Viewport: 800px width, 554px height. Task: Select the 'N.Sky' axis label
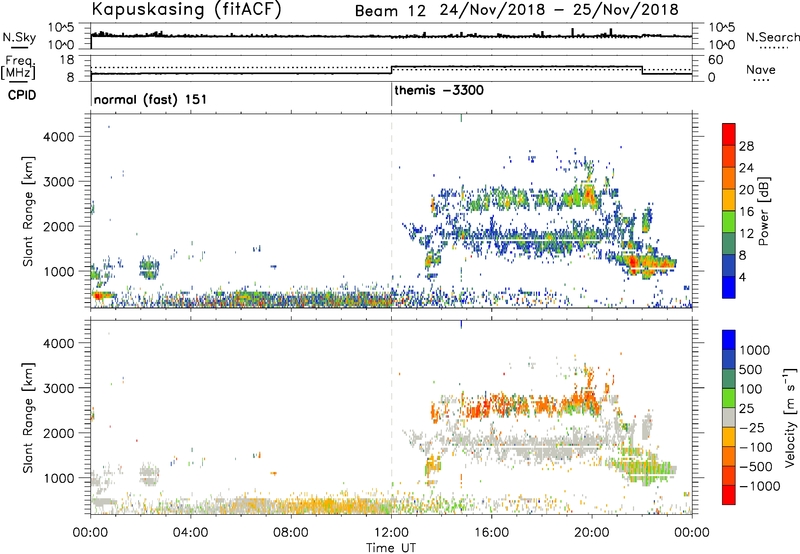coord(19,37)
